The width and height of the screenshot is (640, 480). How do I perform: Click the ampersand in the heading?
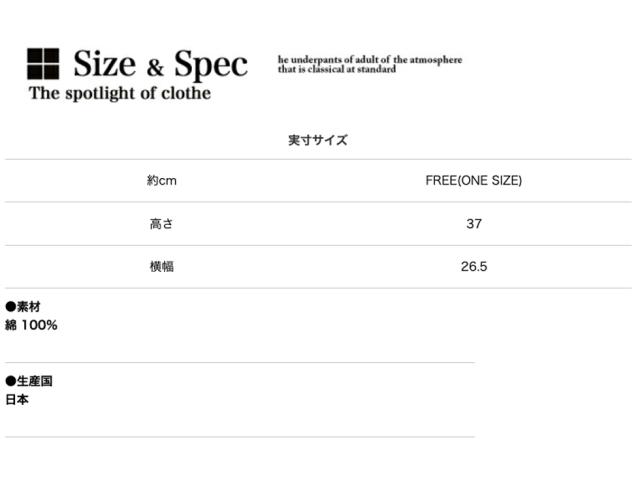point(154,68)
